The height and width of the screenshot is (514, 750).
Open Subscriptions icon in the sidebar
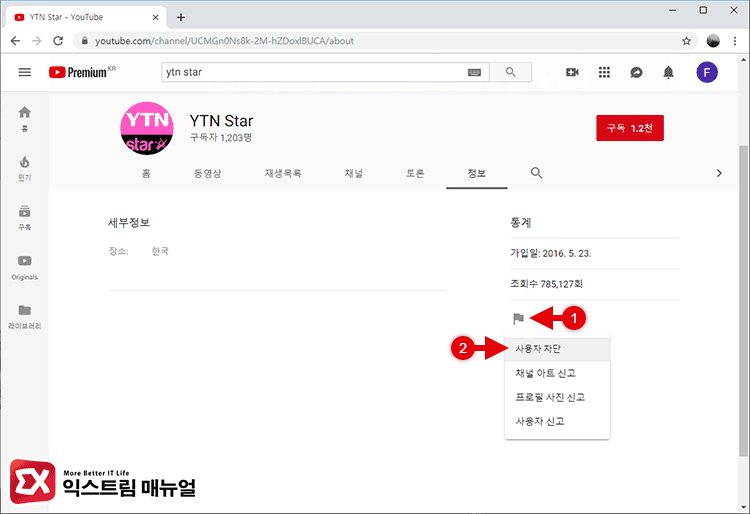click(24, 218)
